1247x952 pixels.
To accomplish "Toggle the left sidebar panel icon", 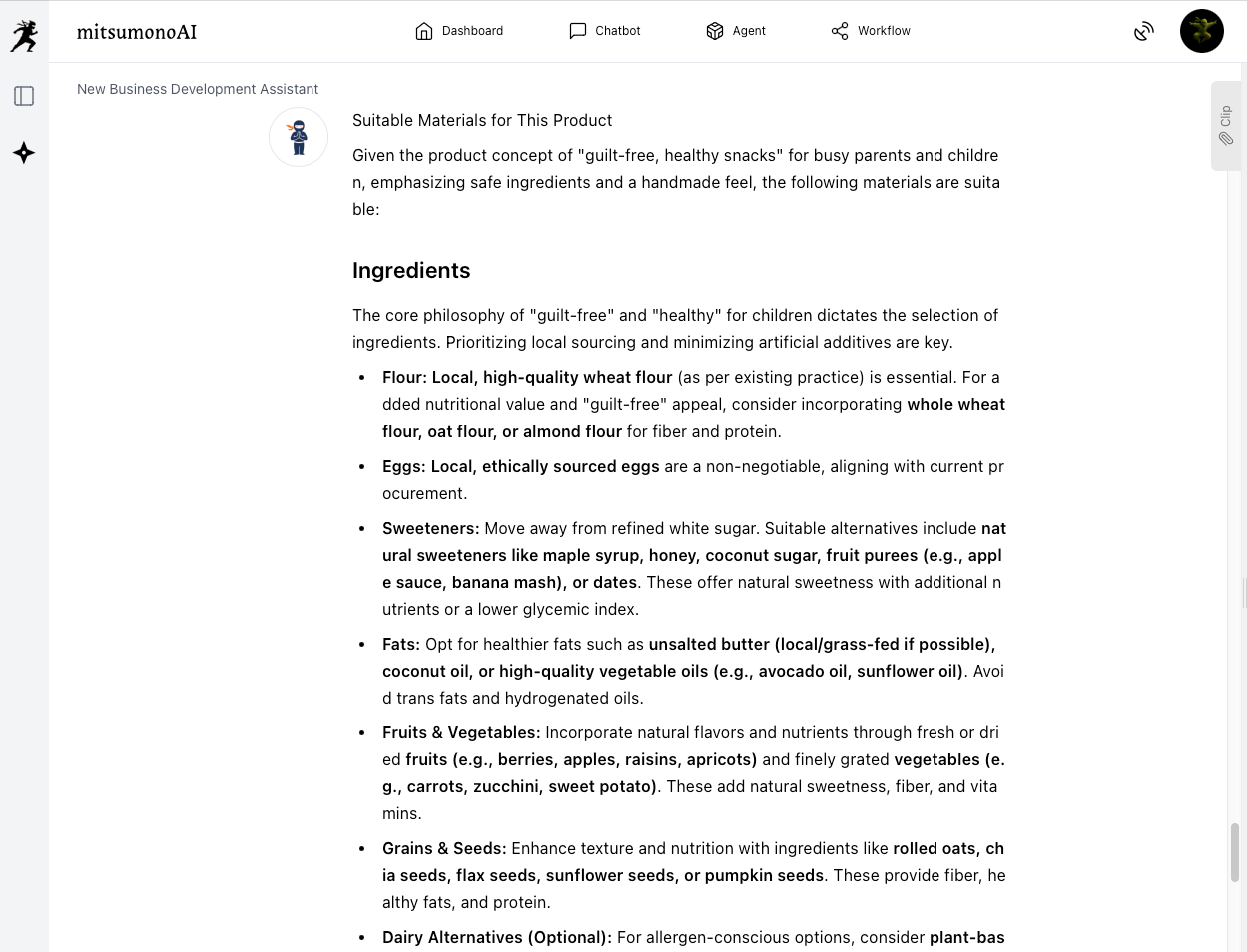I will tap(24, 96).
